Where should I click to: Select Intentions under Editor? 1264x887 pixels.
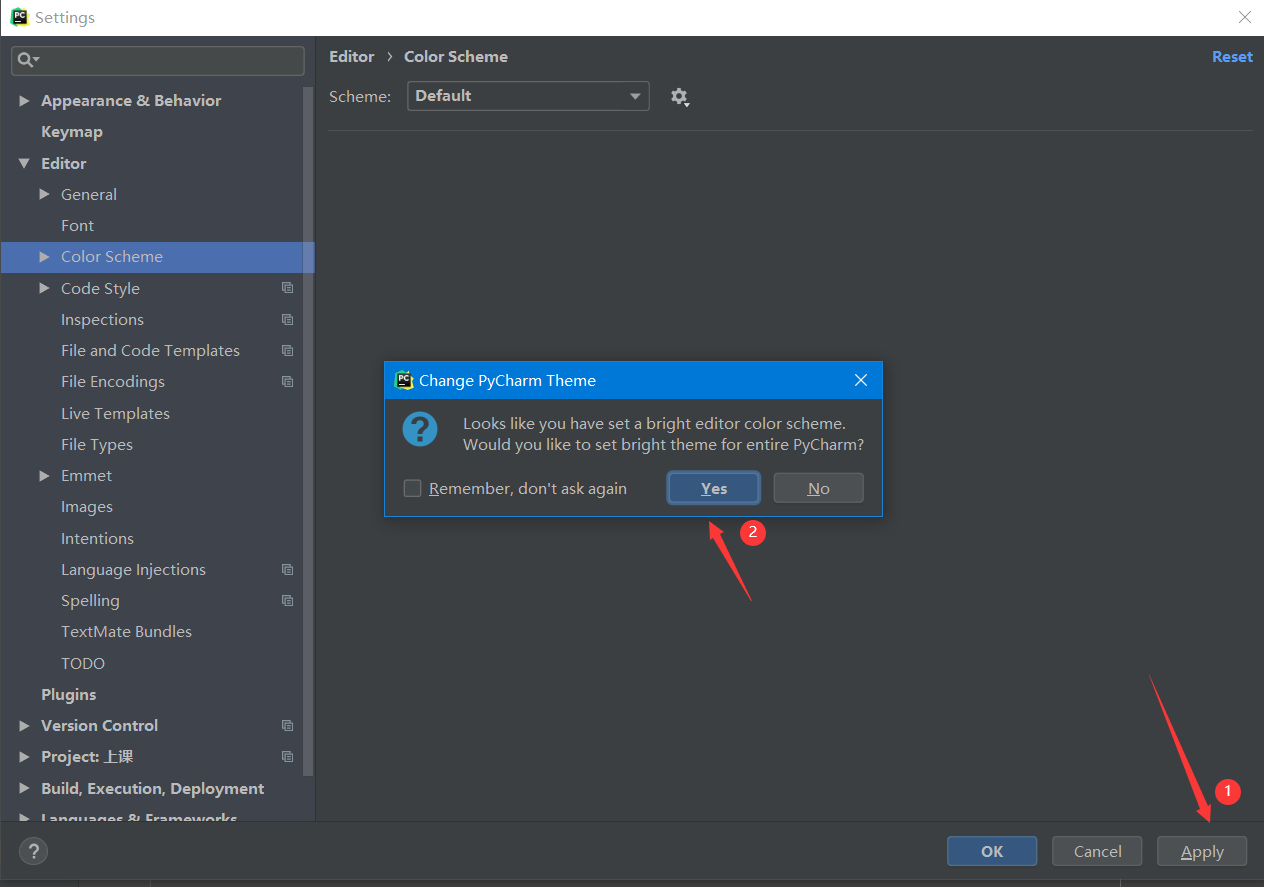click(97, 539)
